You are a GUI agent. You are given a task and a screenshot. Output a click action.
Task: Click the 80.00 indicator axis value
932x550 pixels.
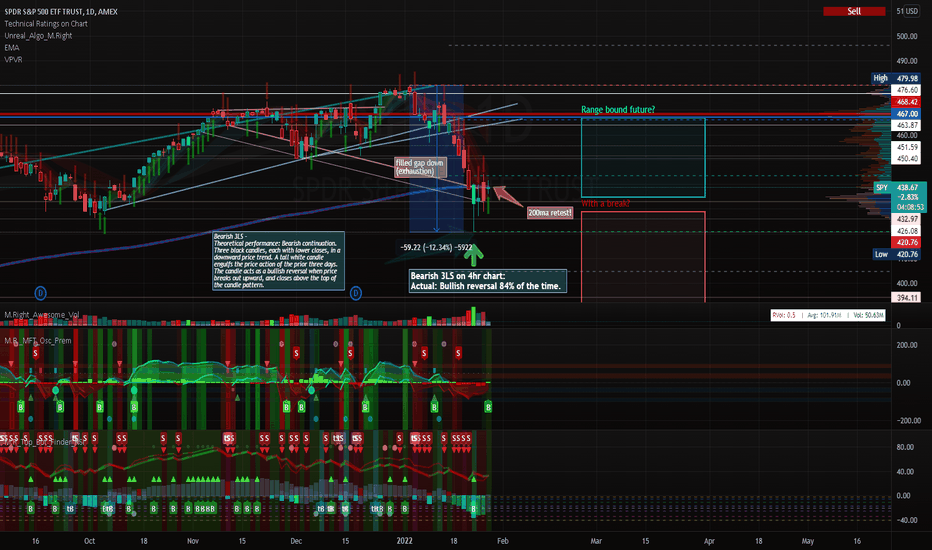pos(905,447)
